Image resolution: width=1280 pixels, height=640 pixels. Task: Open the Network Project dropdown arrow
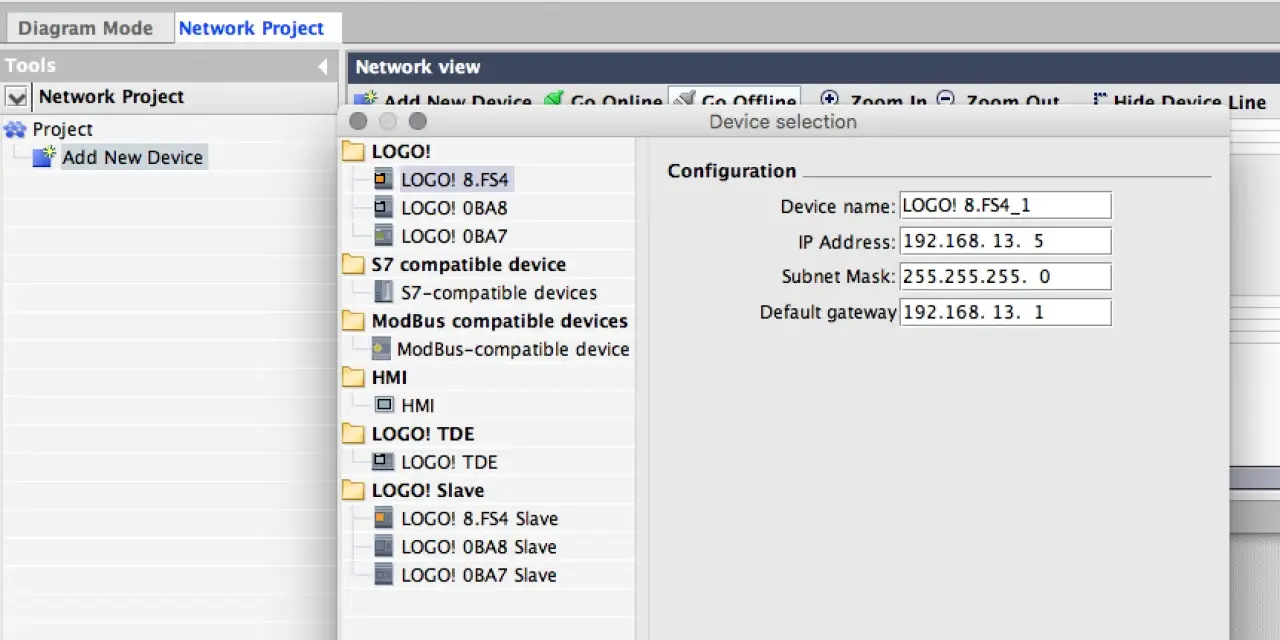16,97
